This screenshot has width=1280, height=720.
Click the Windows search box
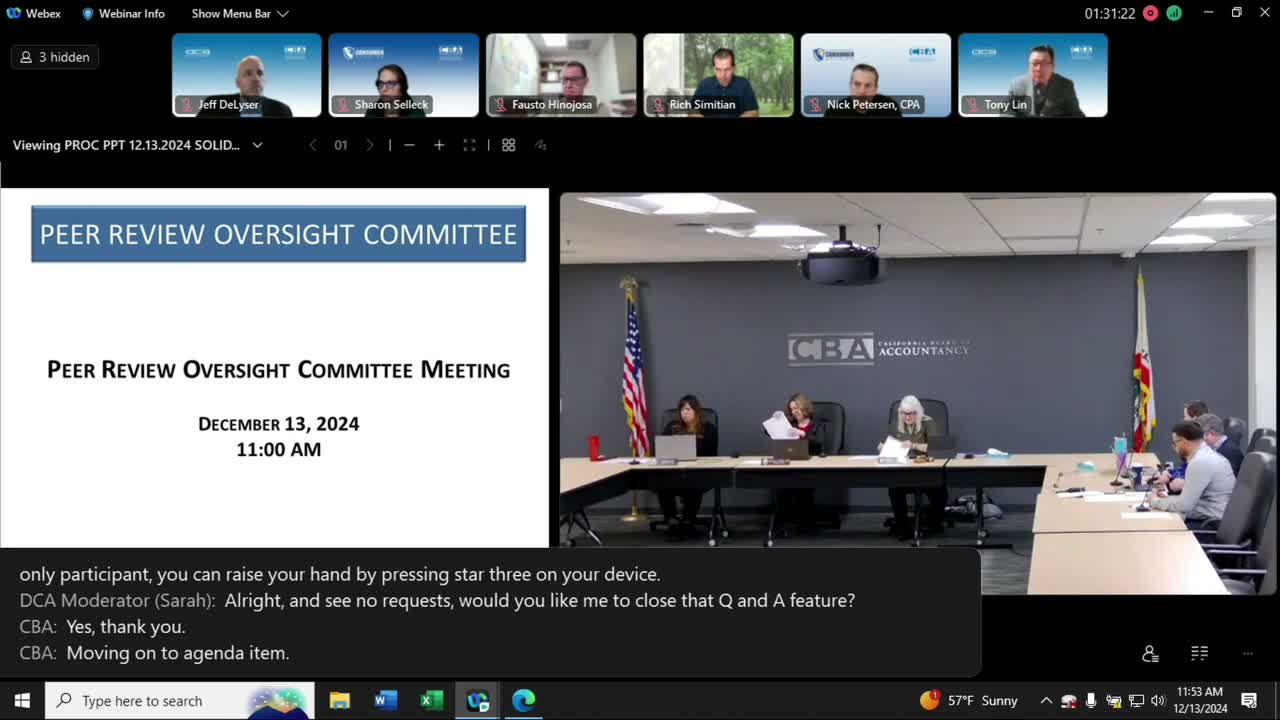coord(180,700)
